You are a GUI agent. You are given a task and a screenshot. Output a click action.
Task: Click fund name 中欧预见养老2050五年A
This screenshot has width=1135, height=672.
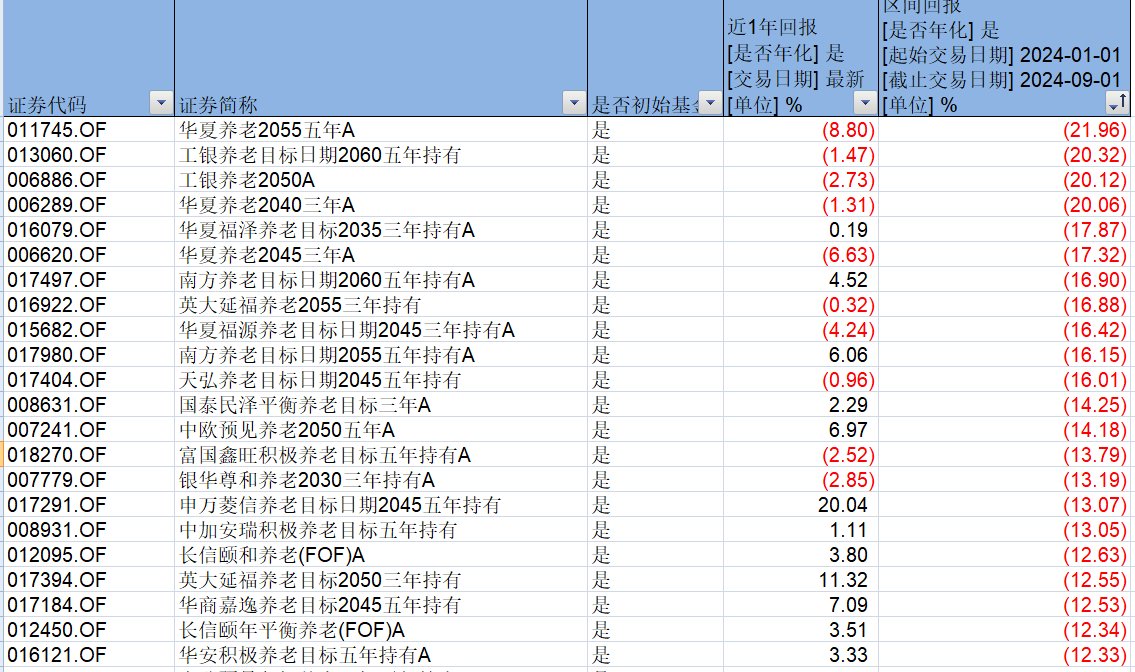(287, 429)
